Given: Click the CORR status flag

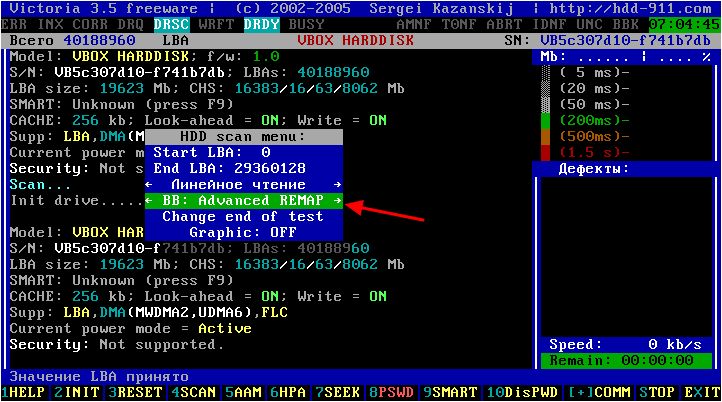Looking at the screenshot, I should [x=90, y=24].
